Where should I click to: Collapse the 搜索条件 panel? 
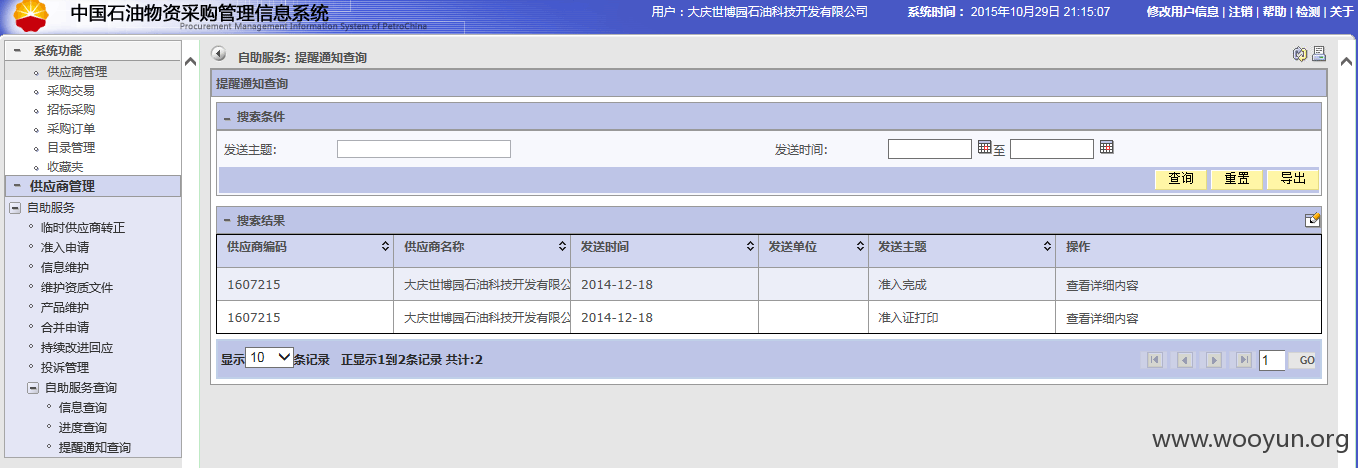pos(227,118)
